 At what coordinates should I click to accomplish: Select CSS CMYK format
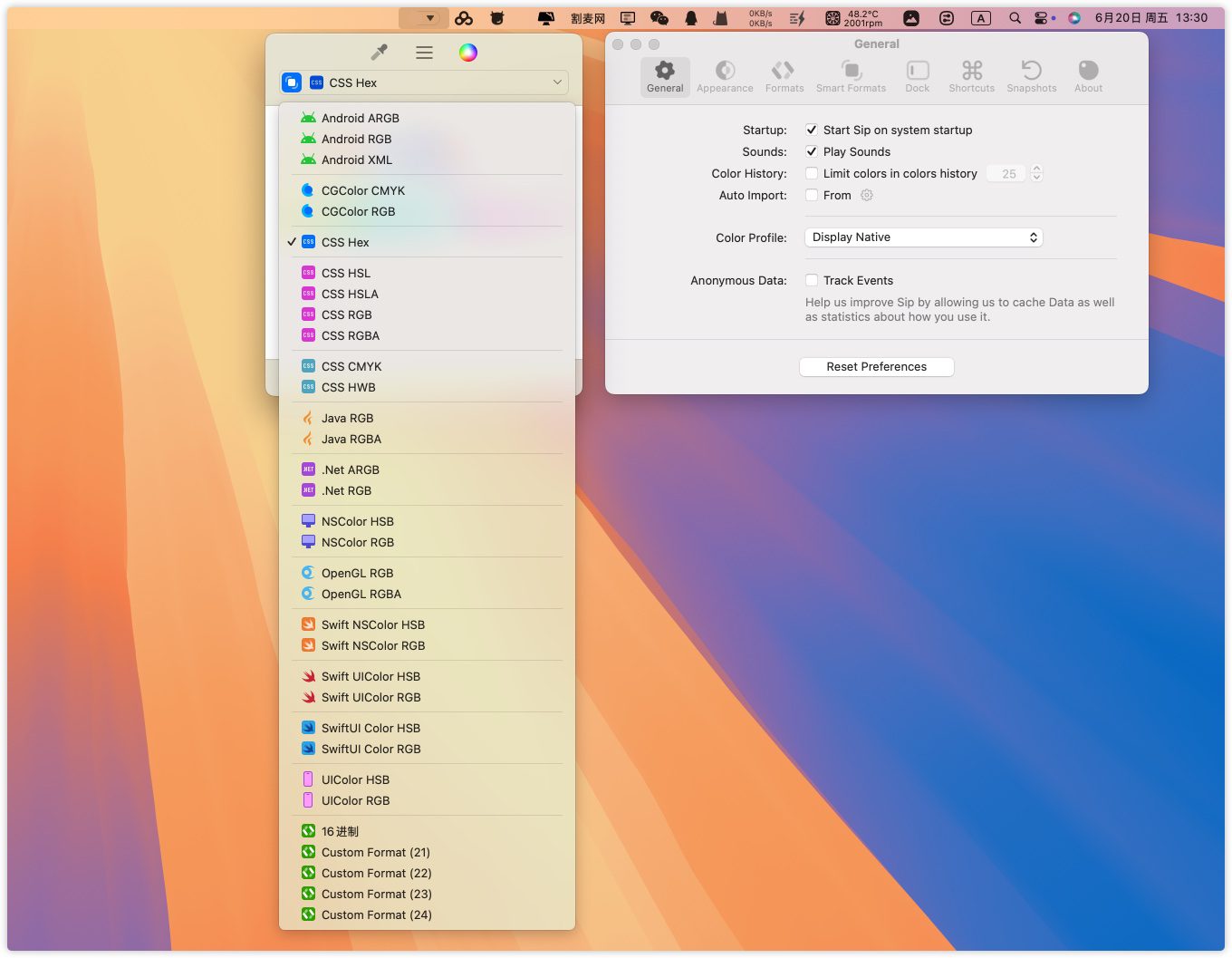click(x=428, y=366)
